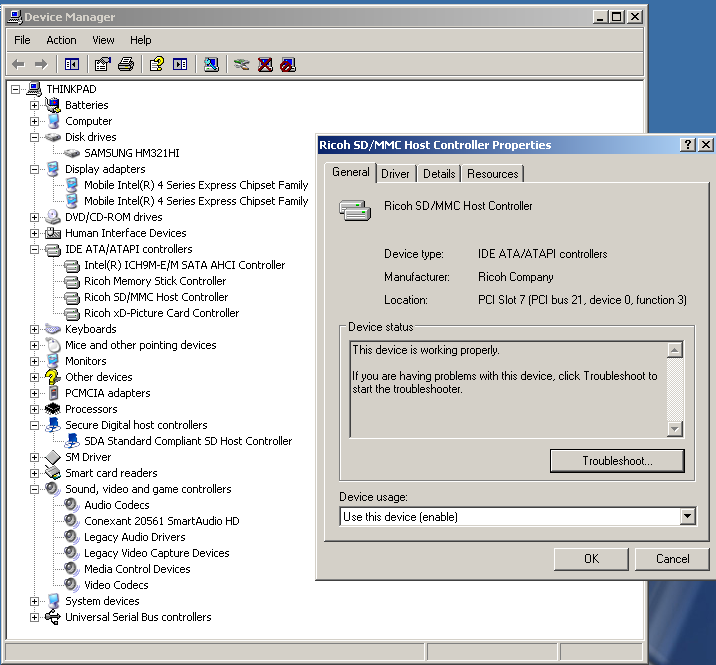Select Media Control Devices
The width and height of the screenshot is (716, 665).
pyautogui.click(x=137, y=569)
